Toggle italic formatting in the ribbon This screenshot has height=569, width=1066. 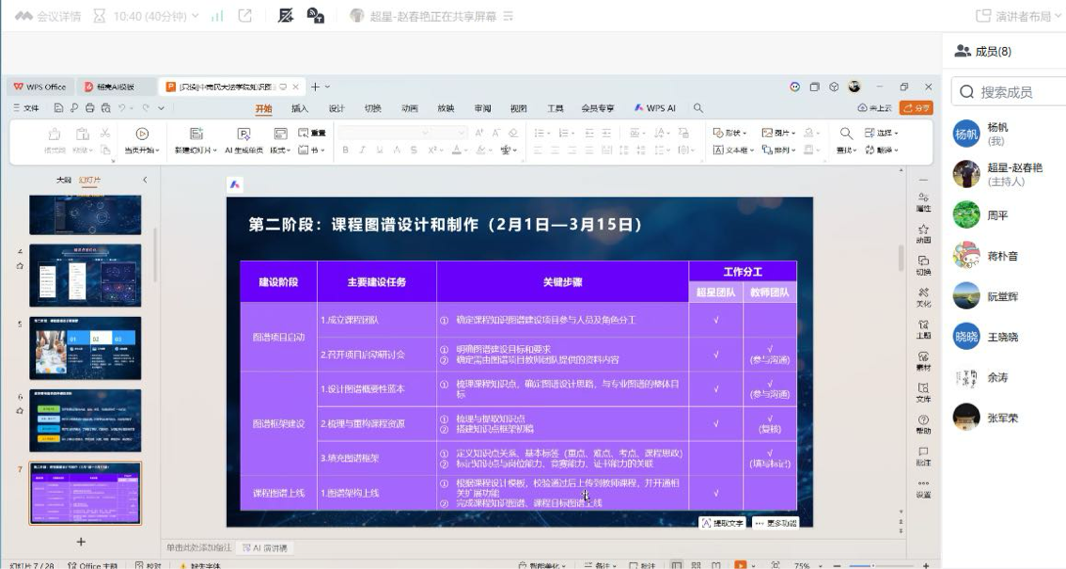tap(362, 150)
